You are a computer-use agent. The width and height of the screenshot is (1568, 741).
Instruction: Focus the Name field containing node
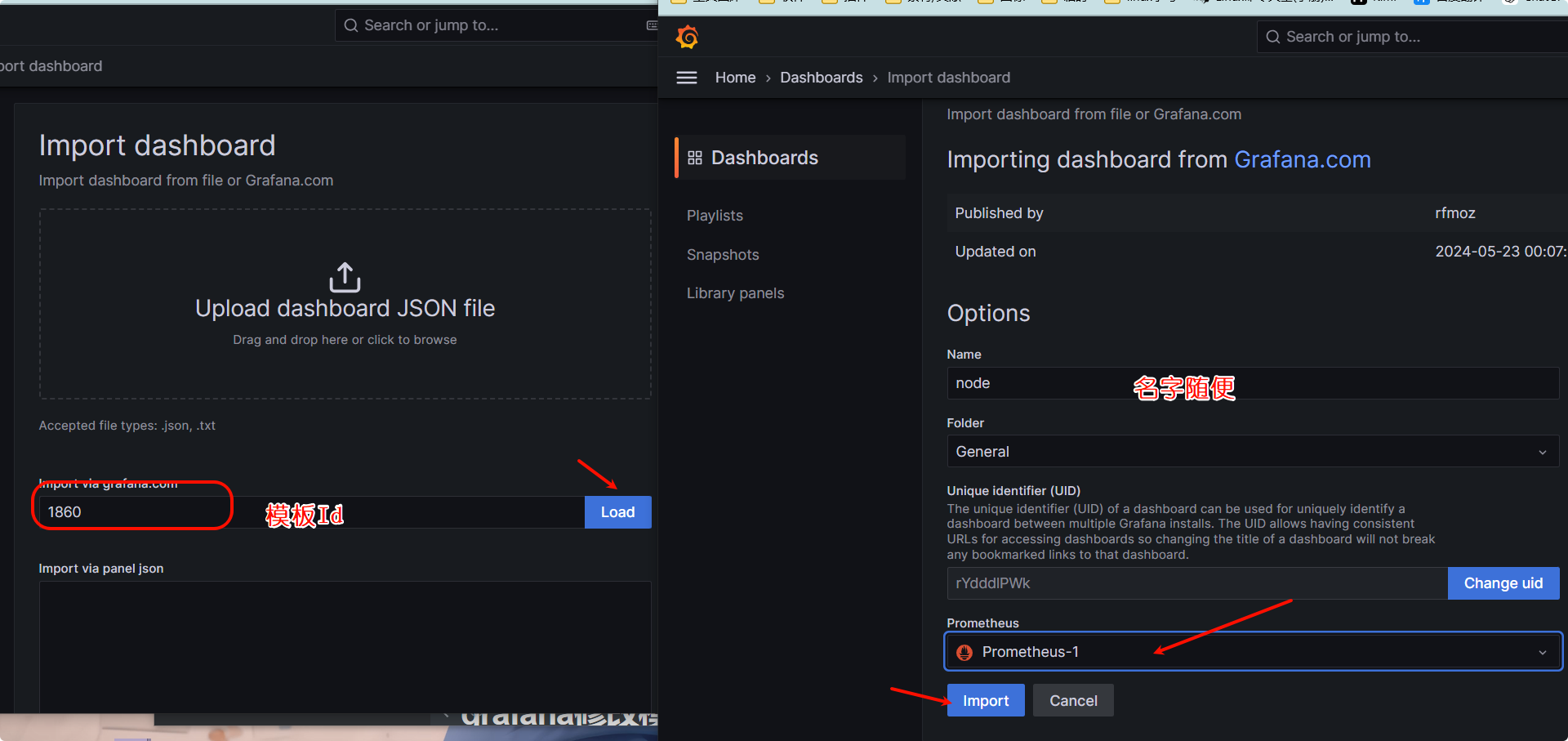click(x=1252, y=383)
